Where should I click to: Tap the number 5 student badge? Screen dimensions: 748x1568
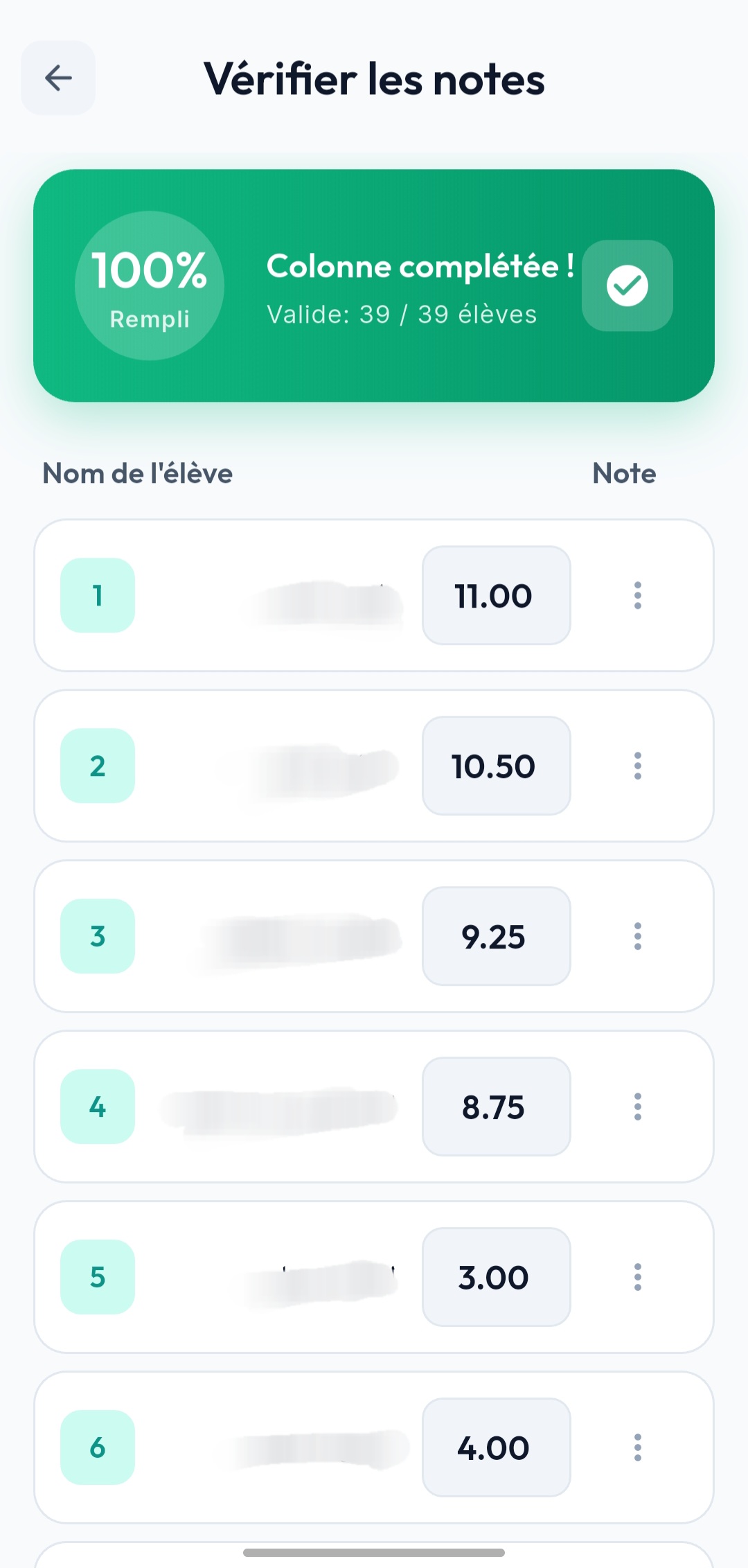point(98,1277)
